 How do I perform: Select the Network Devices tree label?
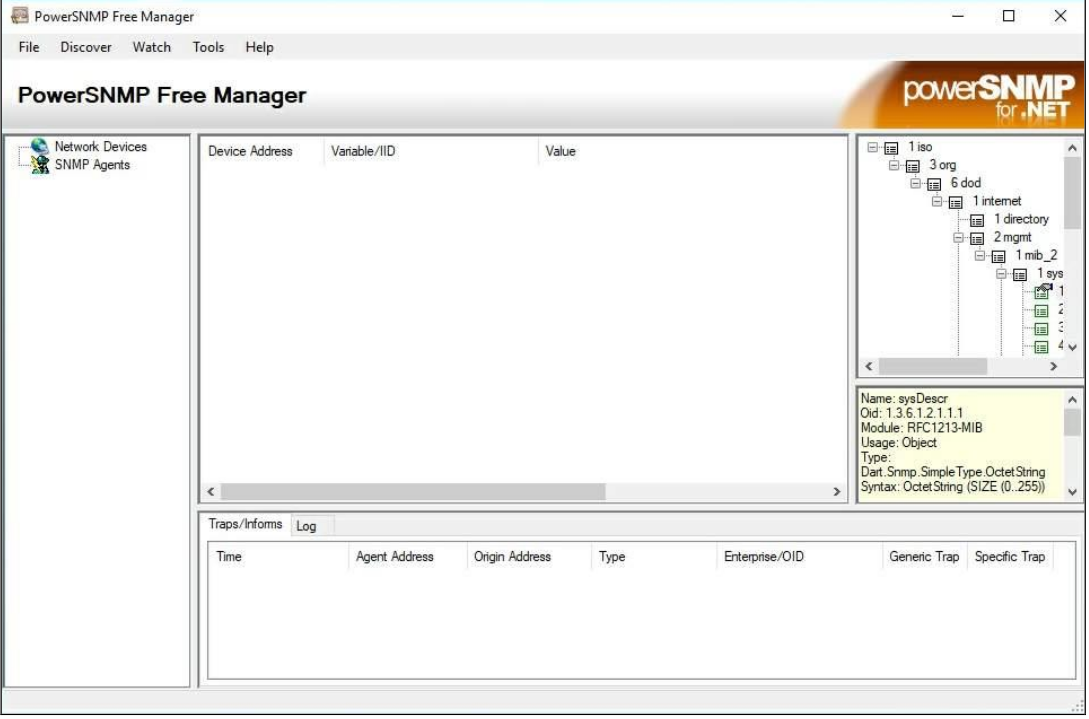click(x=101, y=147)
